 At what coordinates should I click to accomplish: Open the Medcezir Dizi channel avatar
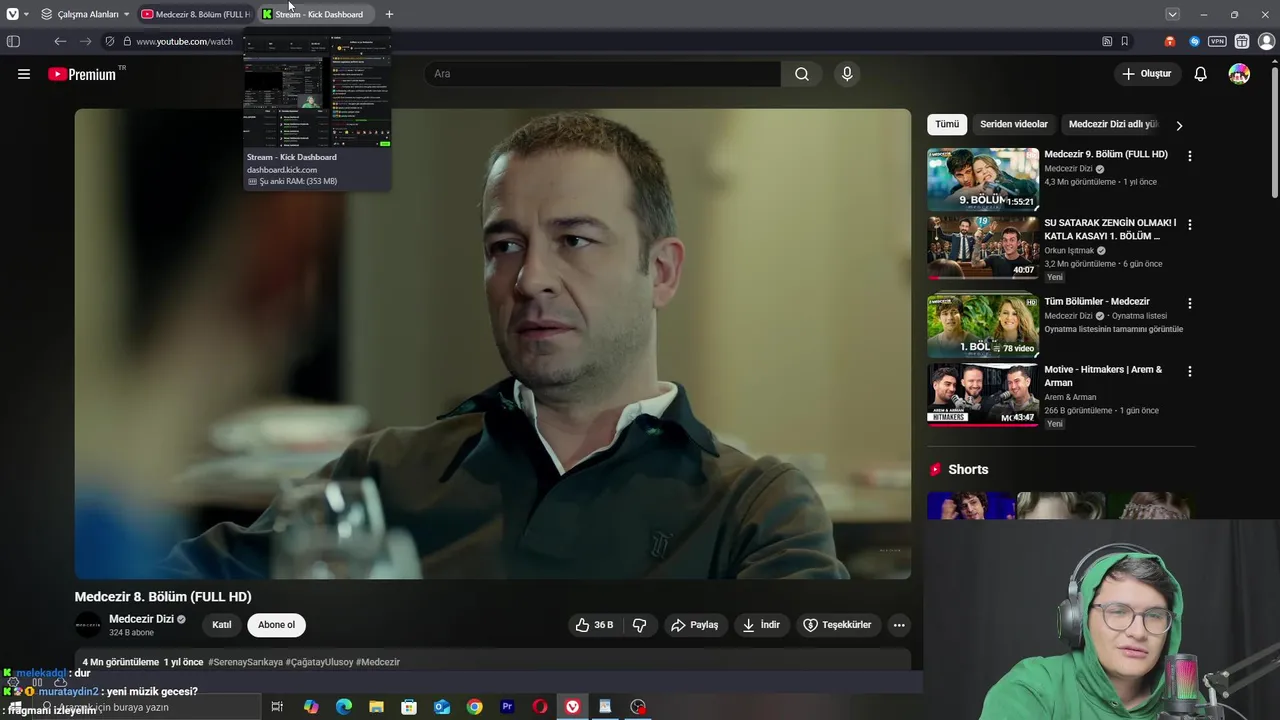[x=88, y=625]
